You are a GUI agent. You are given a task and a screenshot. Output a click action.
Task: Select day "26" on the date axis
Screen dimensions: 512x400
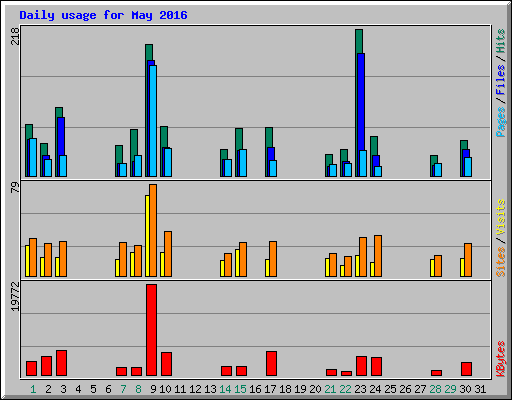point(405,389)
